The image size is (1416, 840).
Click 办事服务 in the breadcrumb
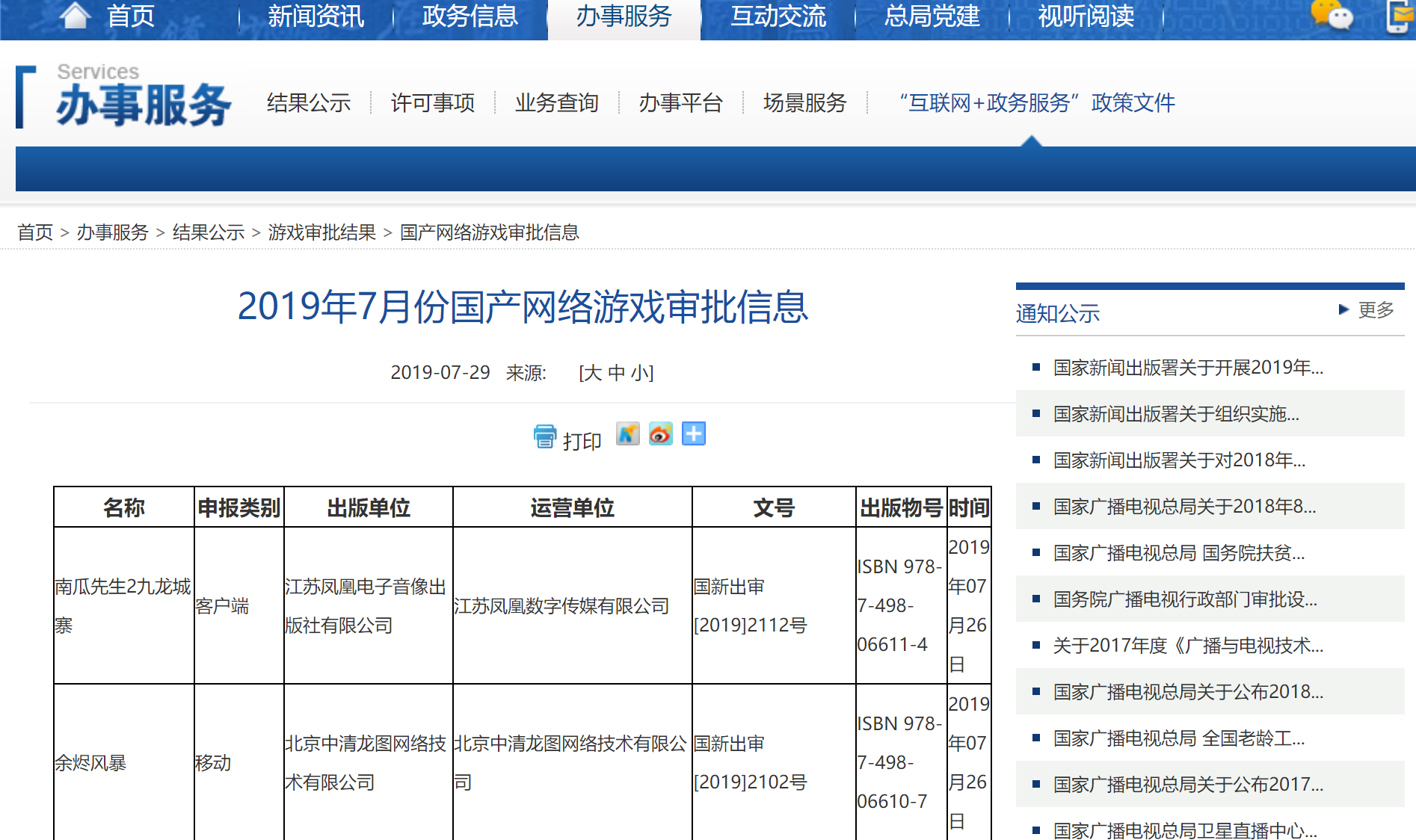(x=113, y=232)
